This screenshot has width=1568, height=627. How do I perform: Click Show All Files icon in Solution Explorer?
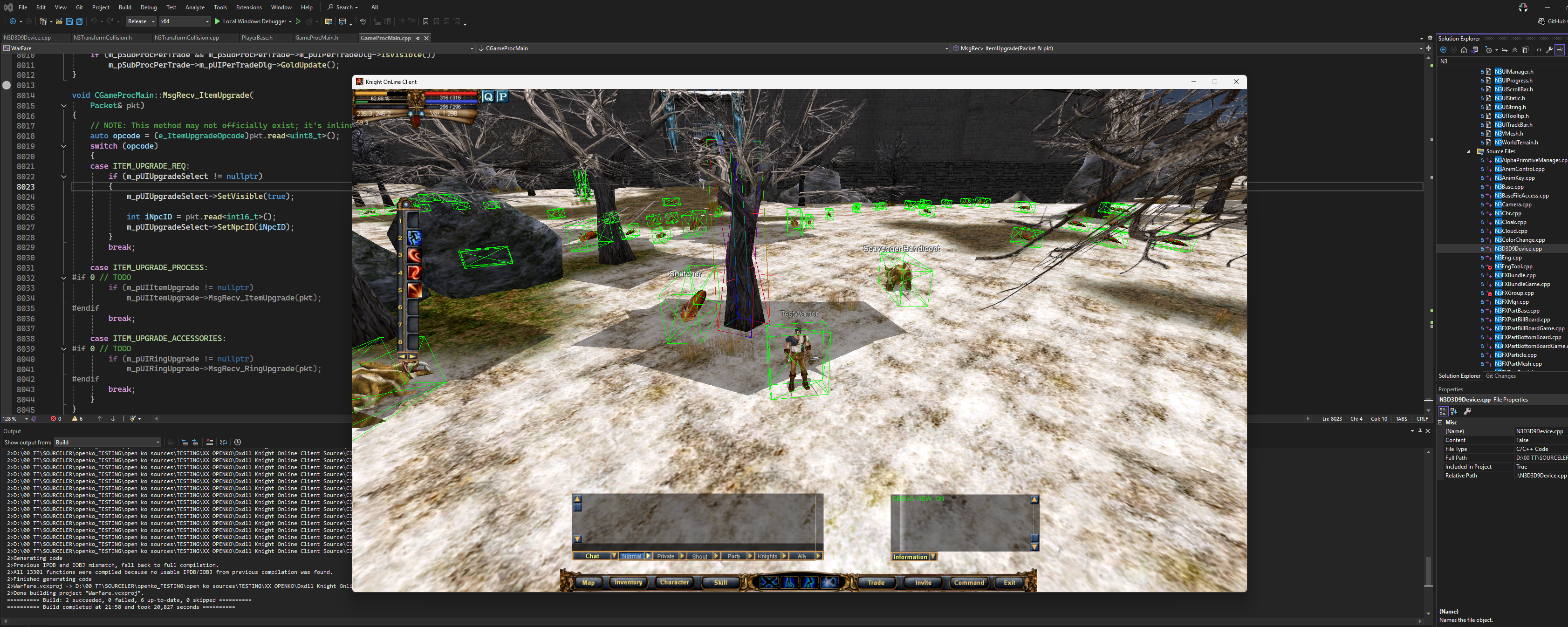tap(1526, 50)
